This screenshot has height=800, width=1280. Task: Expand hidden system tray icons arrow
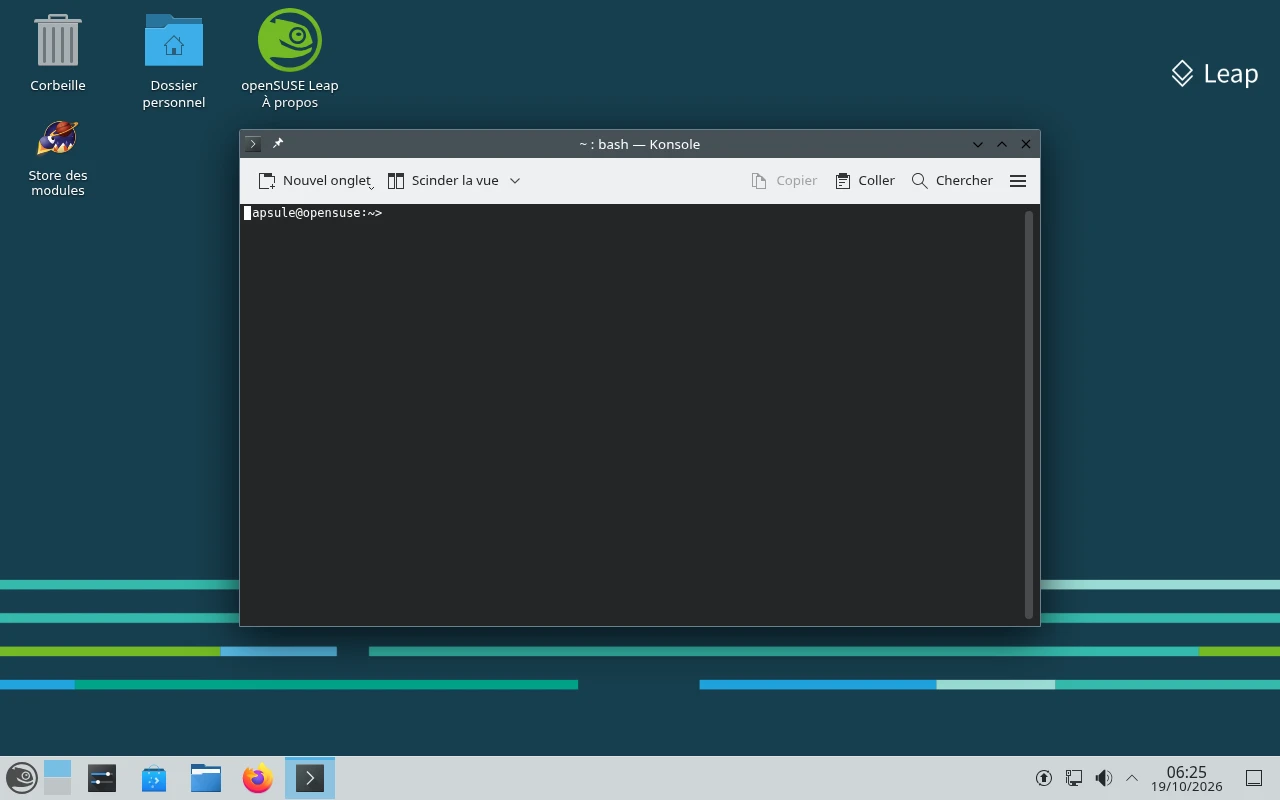[1132, 778]
